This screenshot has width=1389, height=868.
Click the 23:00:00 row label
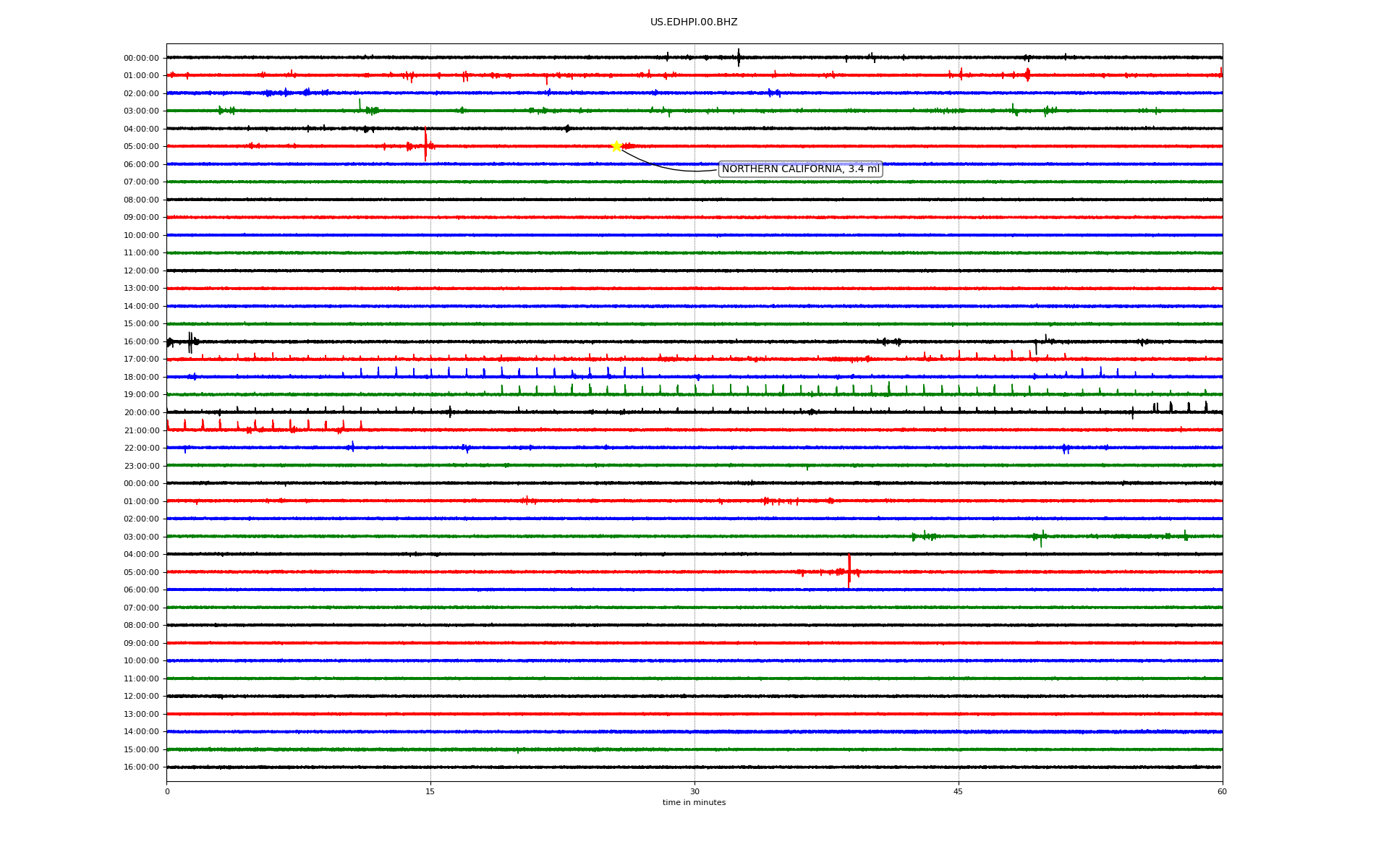(x=141, y=467)
